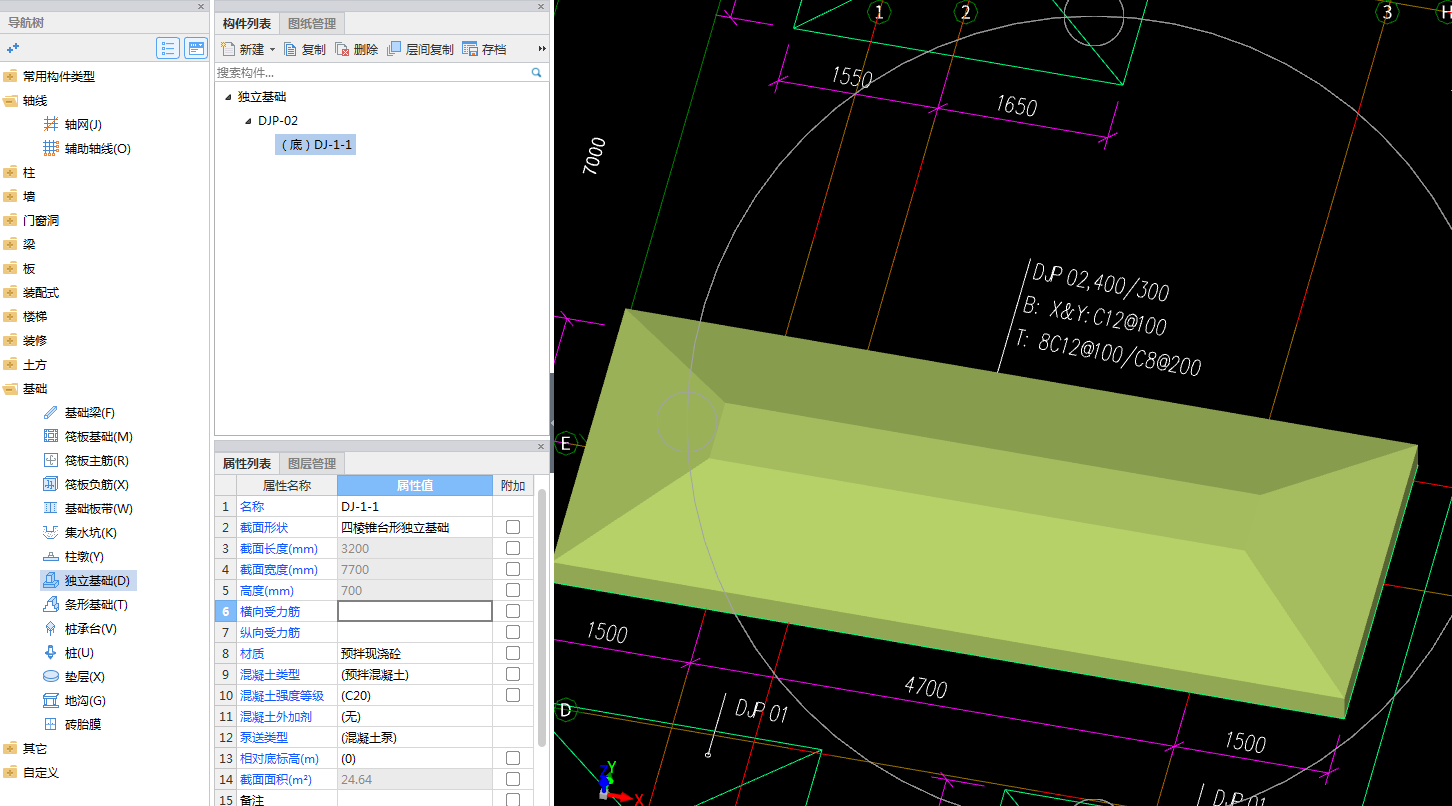Toggle 附加 checkbox for 横向受力筋 row
Screen dimensions: 1452x806
pos(513,611)
